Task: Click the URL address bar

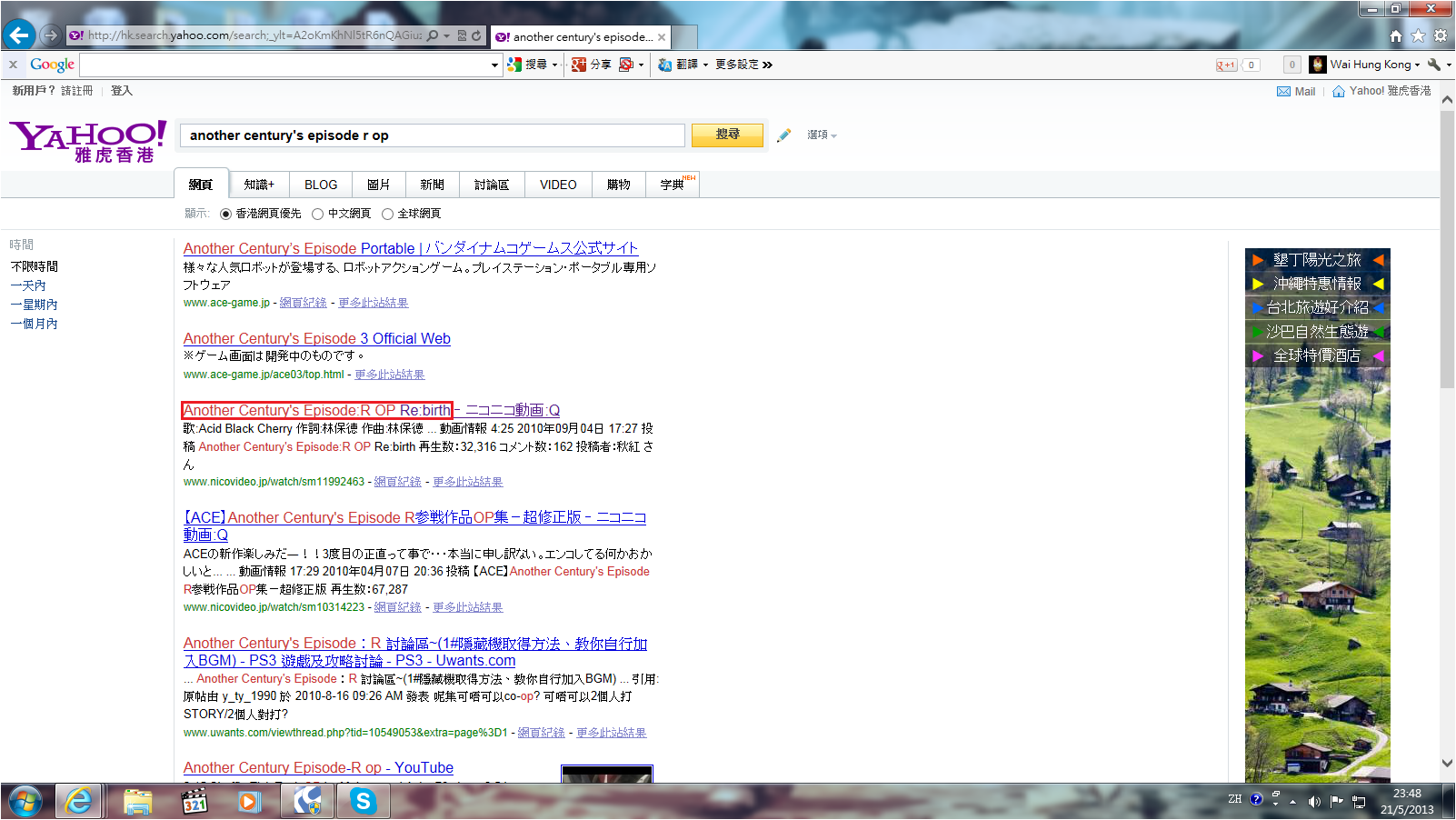Action: tap(254, 35)
